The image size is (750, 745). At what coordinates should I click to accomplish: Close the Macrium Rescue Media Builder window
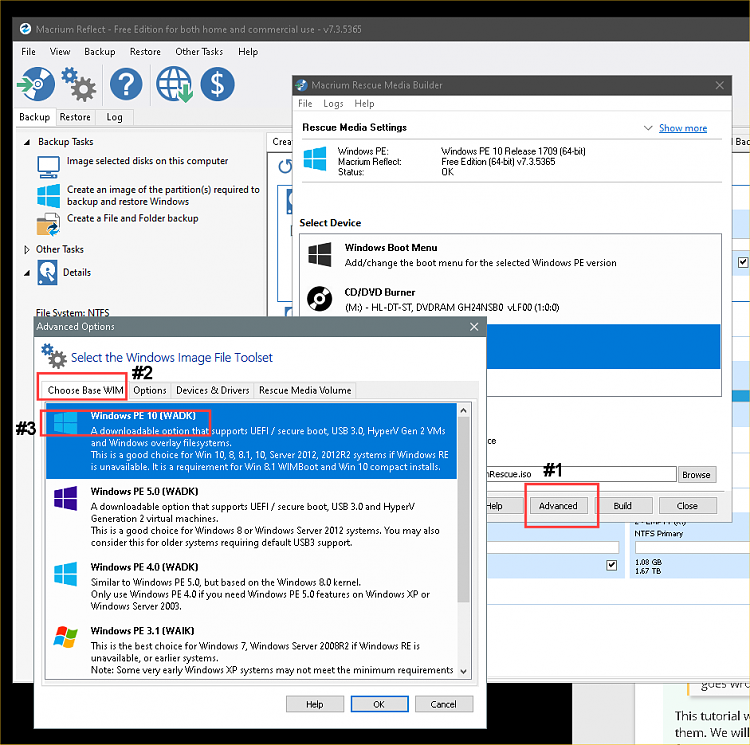coord(719,85)
